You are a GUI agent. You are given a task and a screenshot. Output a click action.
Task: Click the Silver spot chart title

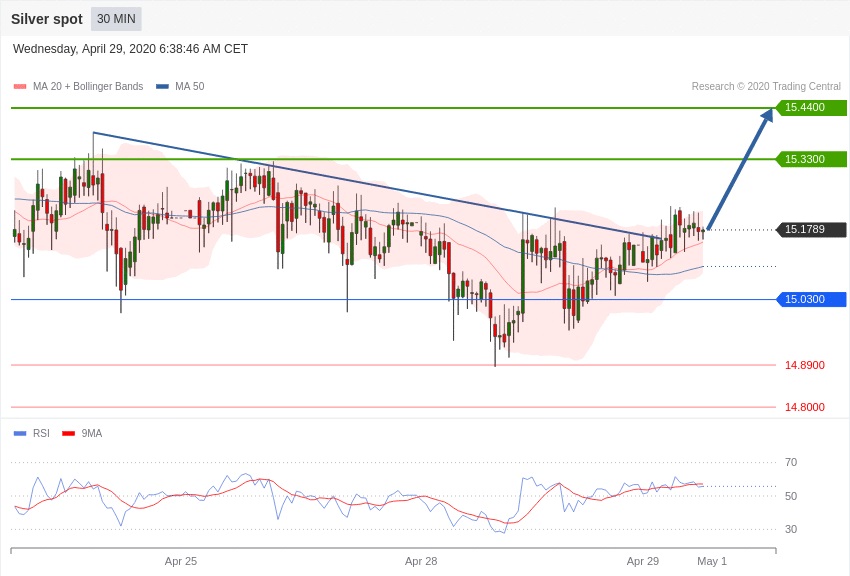point(47,19)
